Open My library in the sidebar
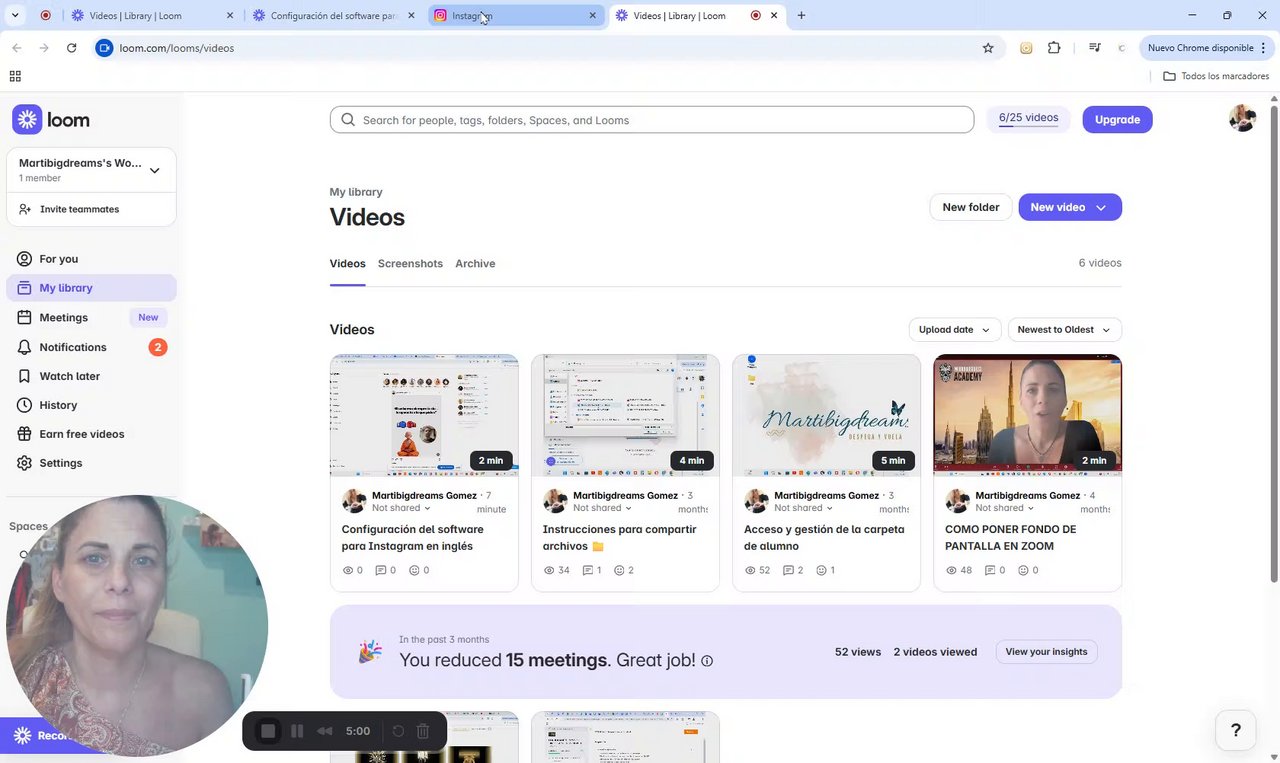Image resolution: width=1280 pixels, height=763 pixels. coord(91,288)
